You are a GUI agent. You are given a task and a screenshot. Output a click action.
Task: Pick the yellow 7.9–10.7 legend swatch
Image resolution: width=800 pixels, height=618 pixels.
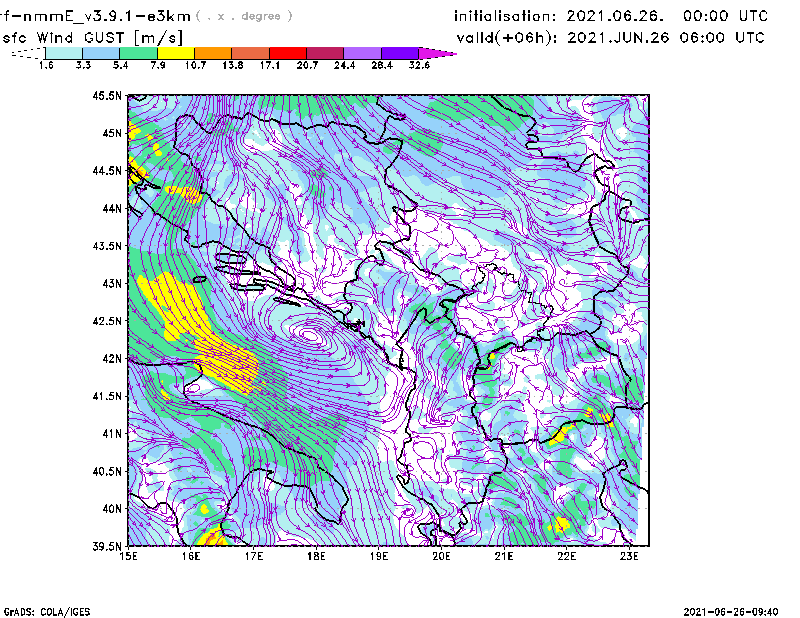tap(176, 53)
